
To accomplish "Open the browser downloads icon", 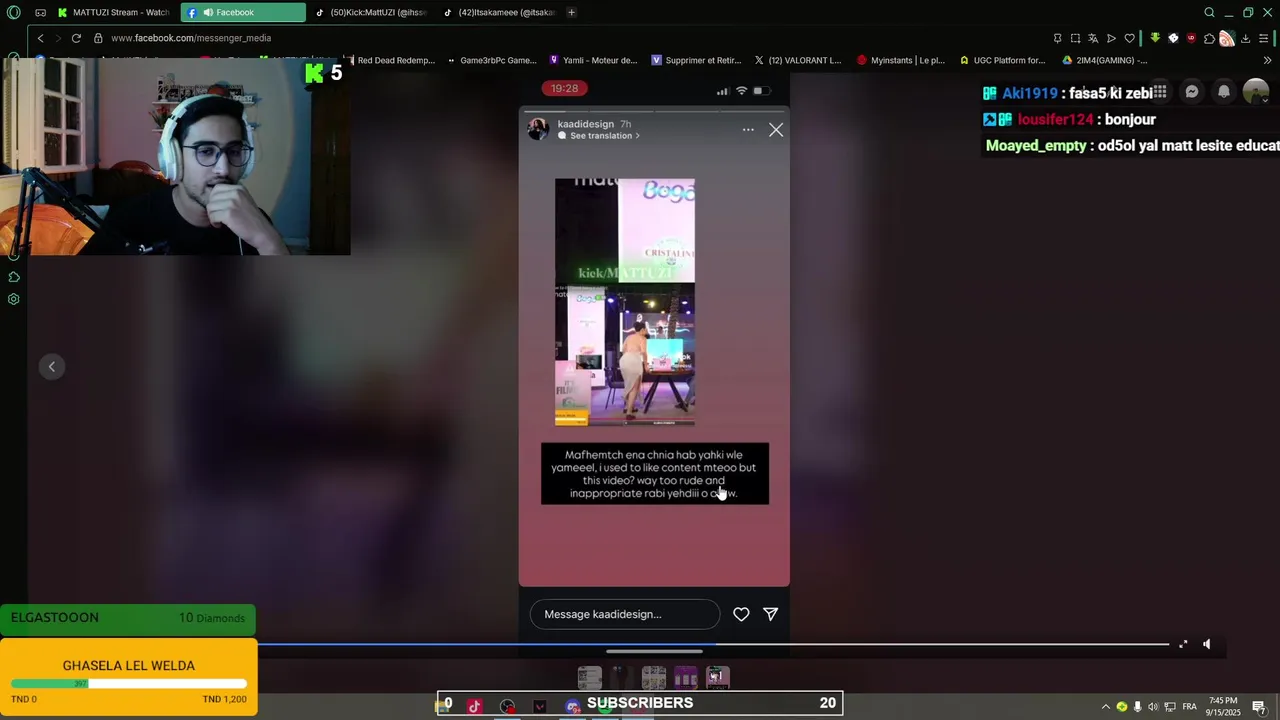I will tap(1245, 38).
